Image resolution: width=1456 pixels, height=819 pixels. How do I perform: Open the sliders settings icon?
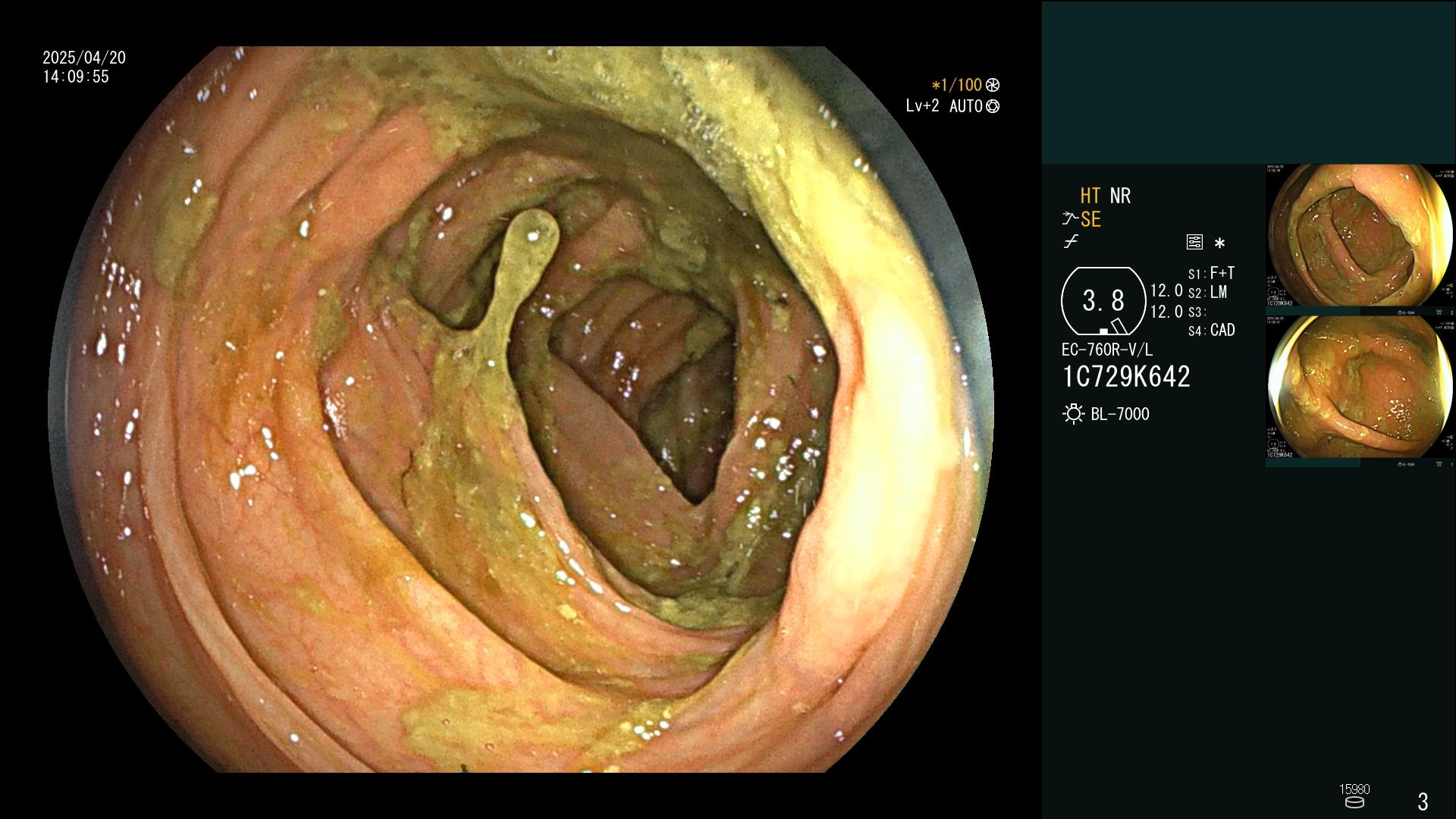[1194, 242]
